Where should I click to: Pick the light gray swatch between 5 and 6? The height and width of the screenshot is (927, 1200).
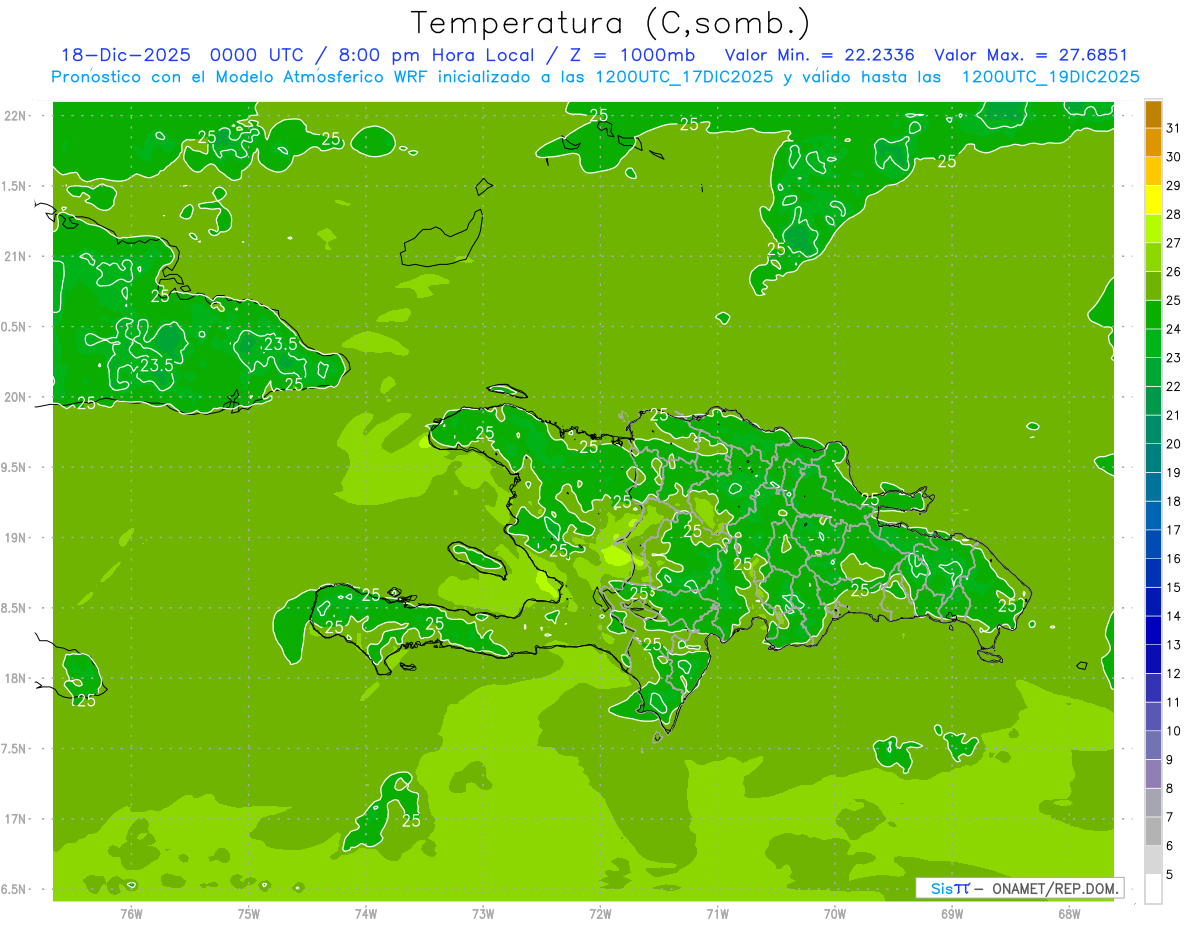[1153, 860]
